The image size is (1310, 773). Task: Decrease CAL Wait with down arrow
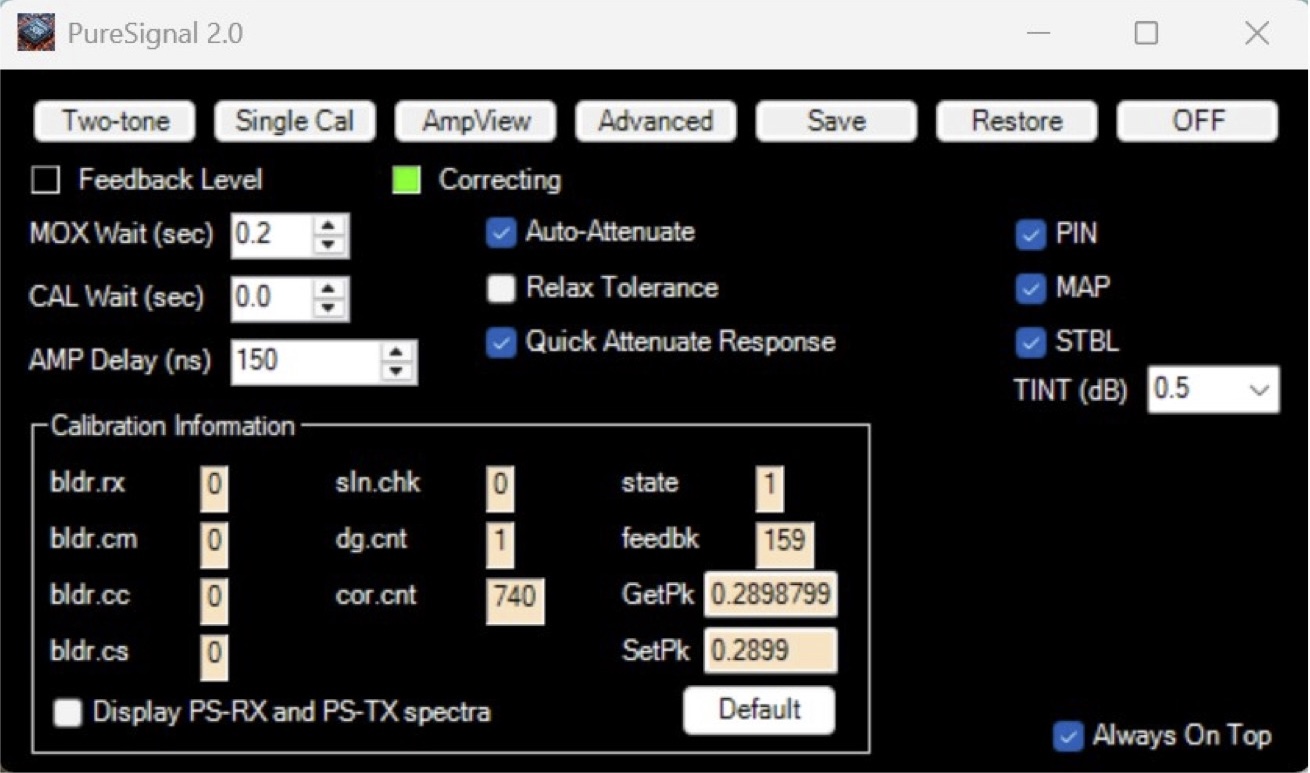pyautogui.click(x=329, y=308)
